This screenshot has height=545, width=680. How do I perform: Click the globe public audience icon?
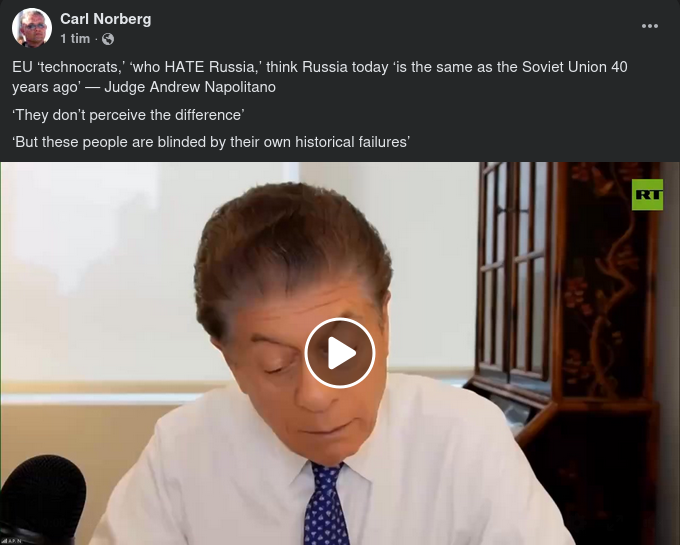coord(108,39)
